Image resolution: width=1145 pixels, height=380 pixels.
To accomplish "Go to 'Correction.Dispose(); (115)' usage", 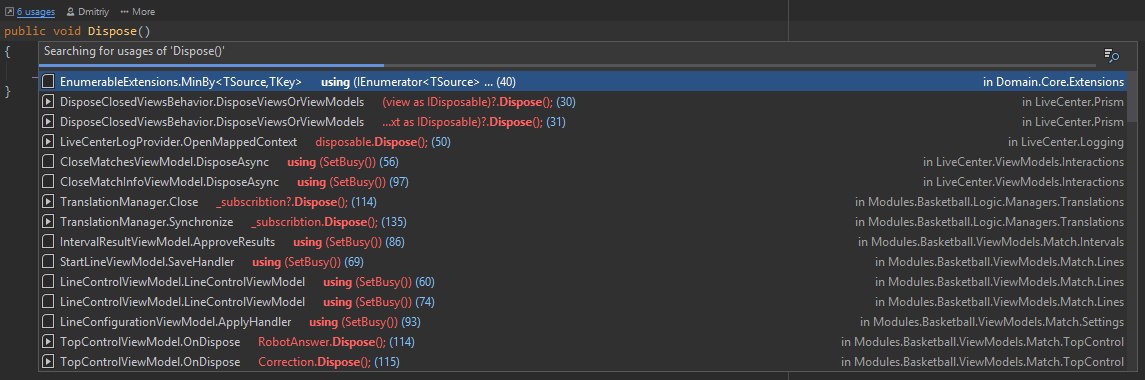I will [329, 362].
